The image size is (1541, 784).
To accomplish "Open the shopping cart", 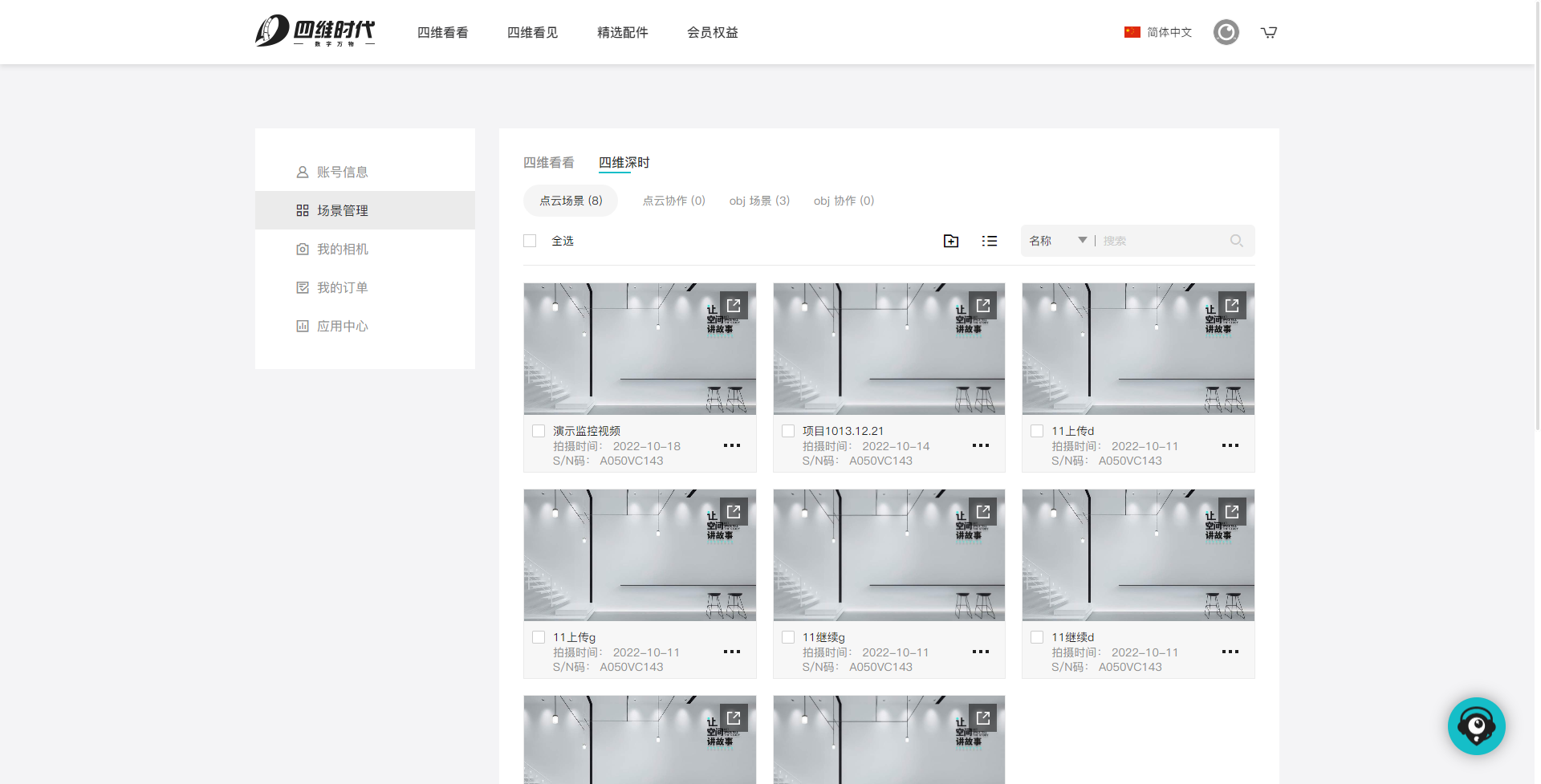I will pyautogui.click(x=1268, y=33).
